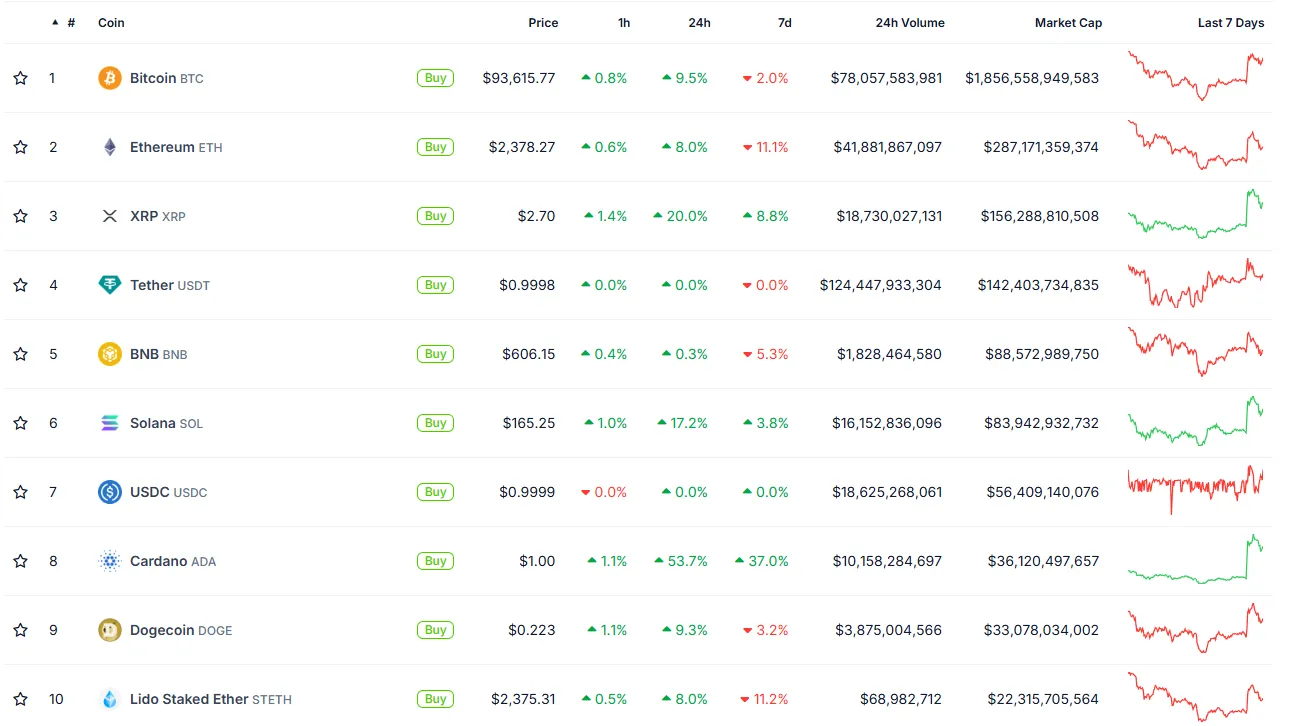The width and height of the screenshot is (1295, 726).
Task: Sort by the Price column header
Action: 543,23
